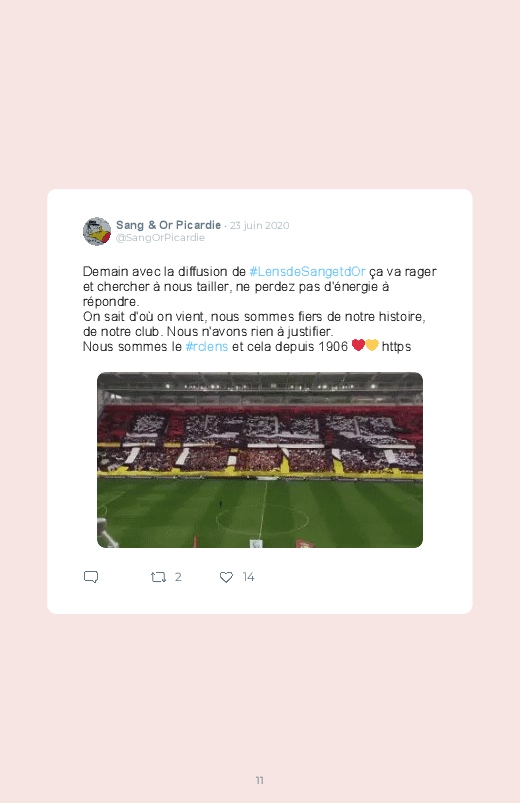Screen dimensions: 520x803
Task: Open the Sang & Or Picardie display name
Action: [168, 225]
